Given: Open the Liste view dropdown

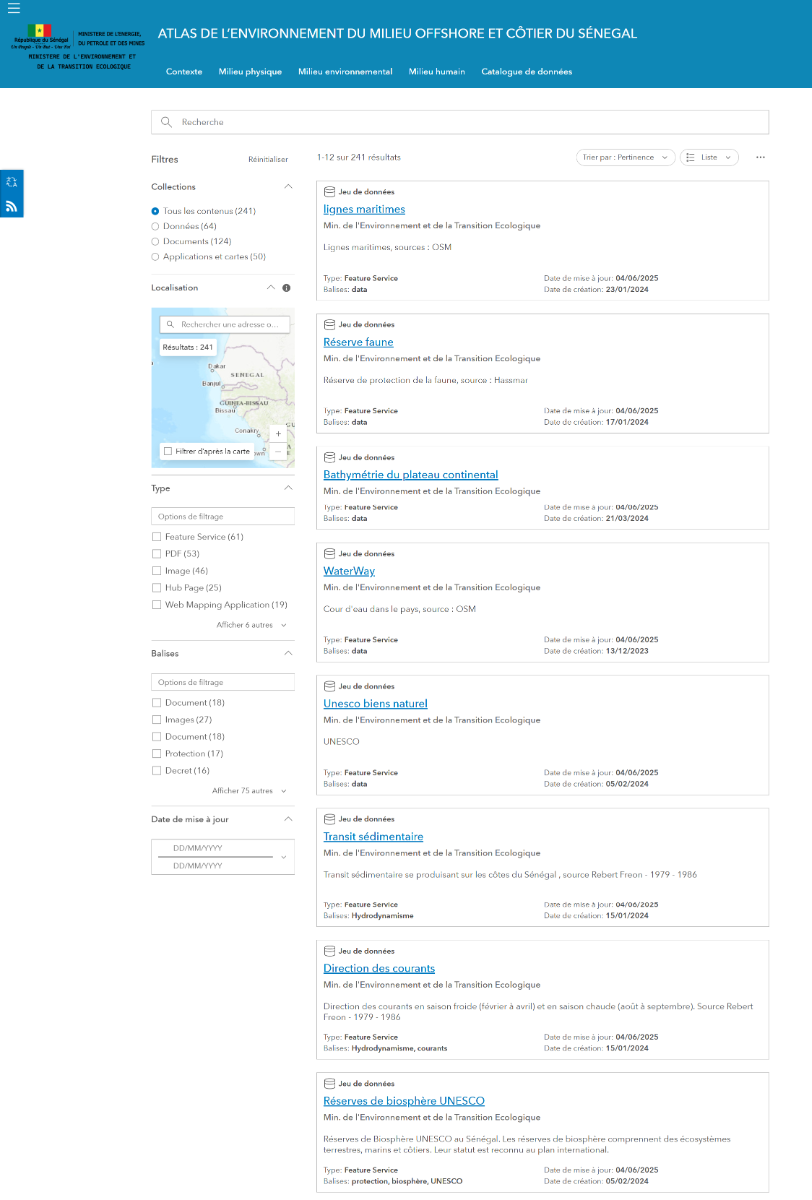Looking at the screenshot, I should (x=709, y=157).
